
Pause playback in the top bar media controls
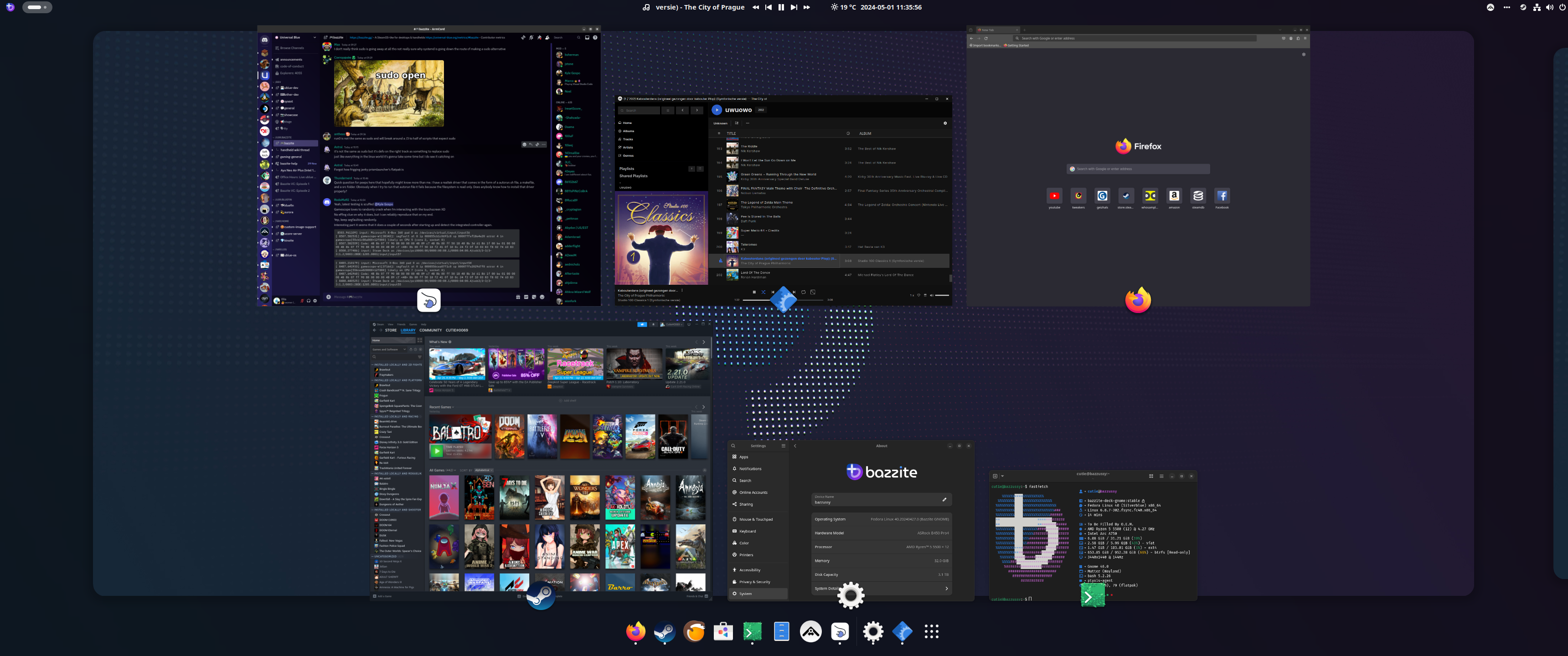click(x=781, y=7)
